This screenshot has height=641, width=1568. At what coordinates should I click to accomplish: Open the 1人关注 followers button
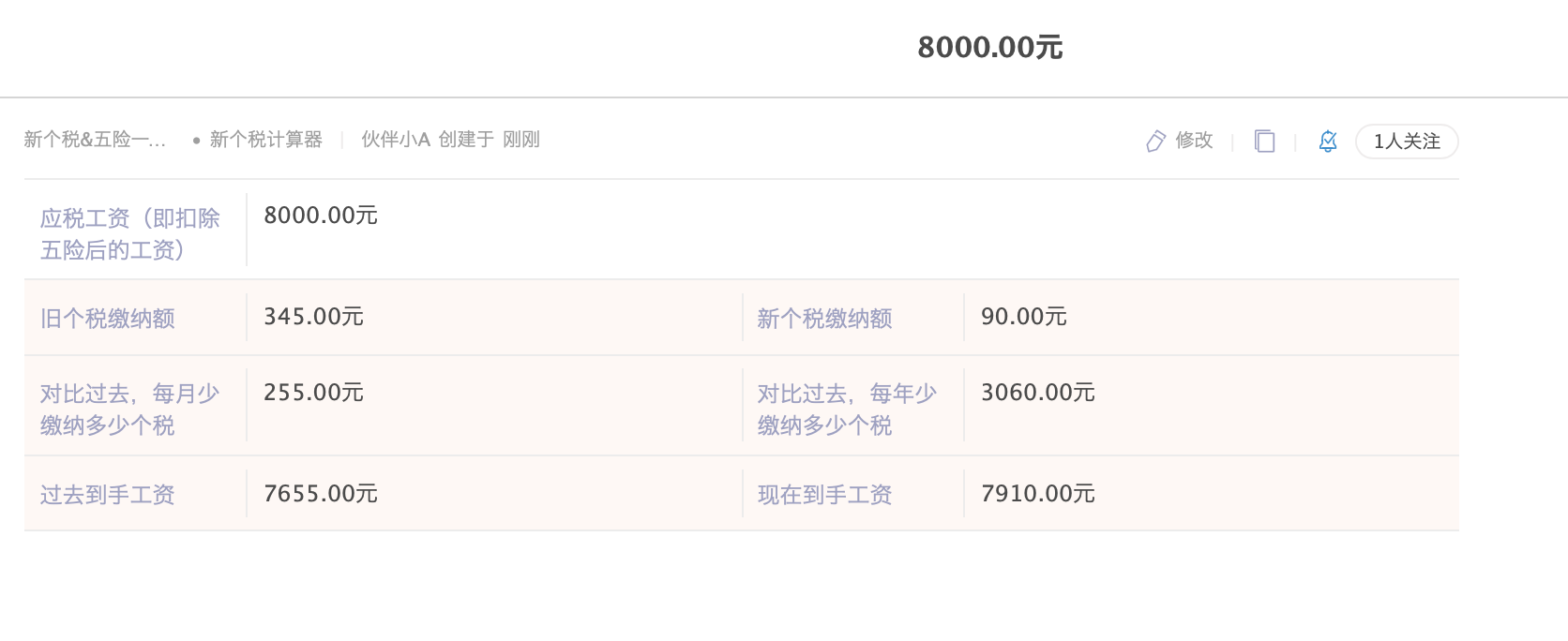coord(1407,142)
